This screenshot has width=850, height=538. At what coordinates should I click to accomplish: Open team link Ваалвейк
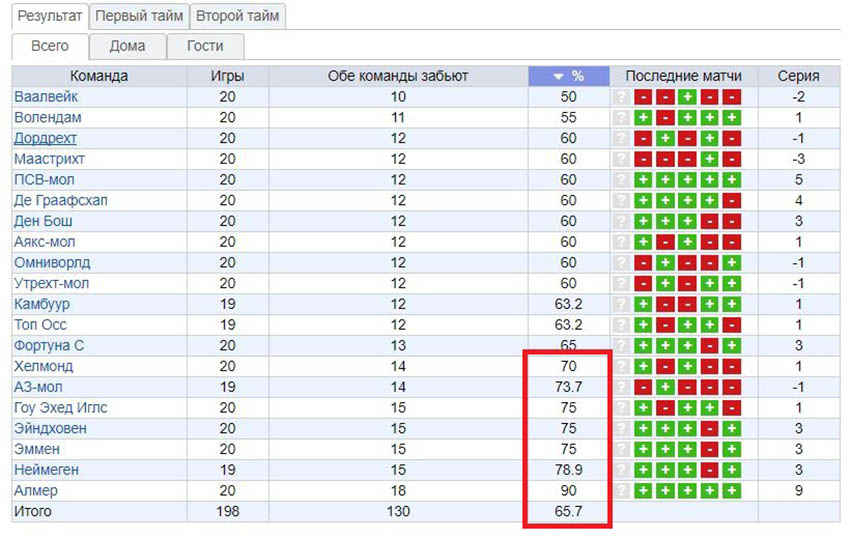pyautogui.click(x=46, y=97)
